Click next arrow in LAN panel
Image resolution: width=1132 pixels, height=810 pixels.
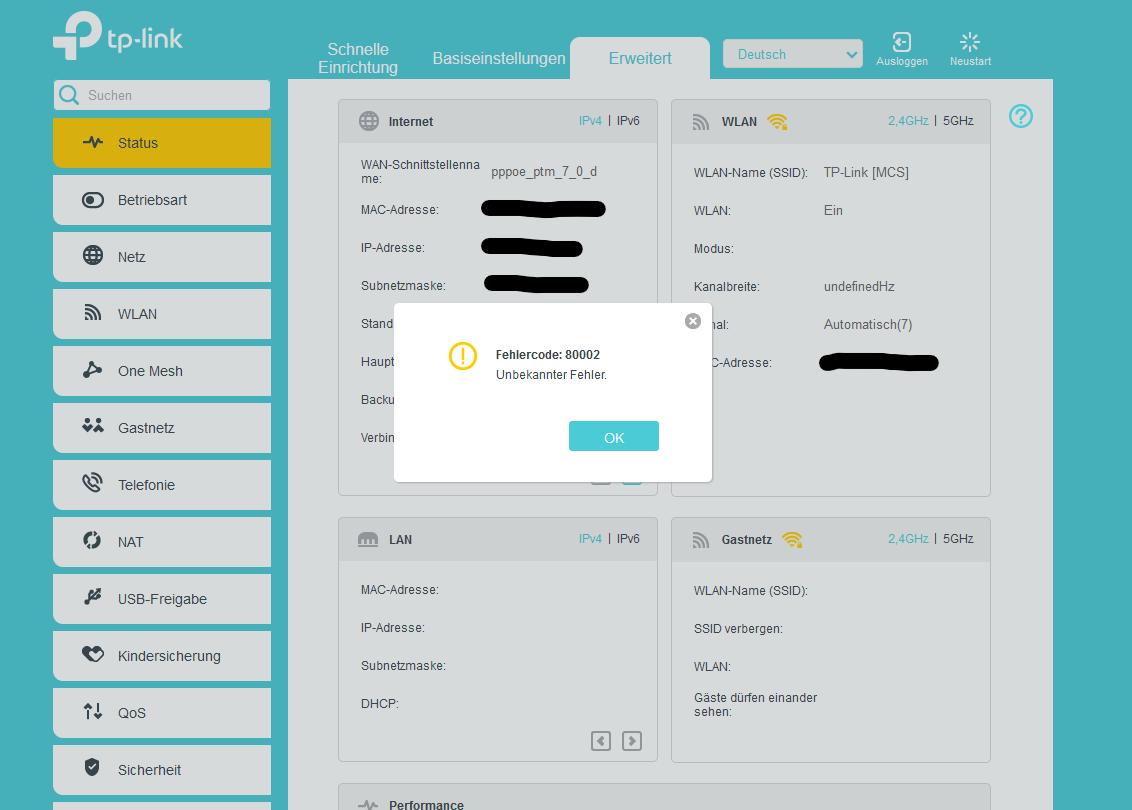click(632, 741)
